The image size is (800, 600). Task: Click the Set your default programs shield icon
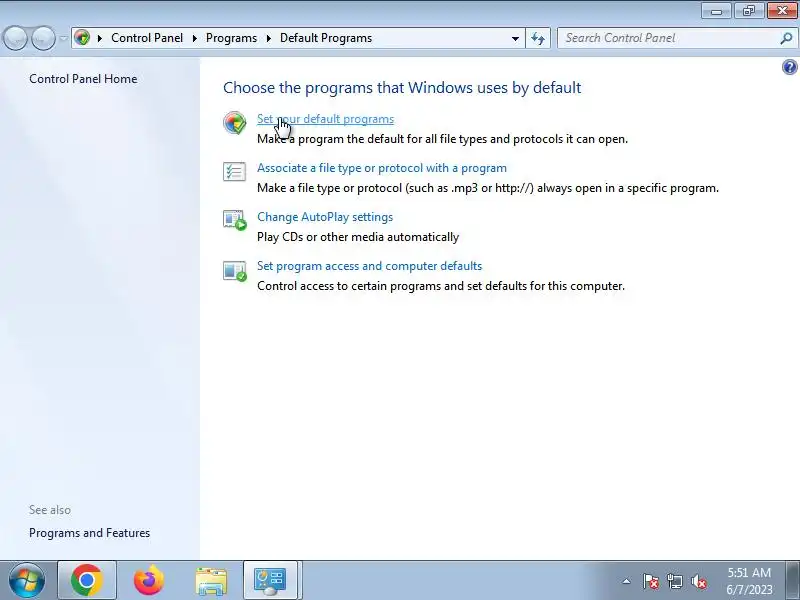pos(235,122)
